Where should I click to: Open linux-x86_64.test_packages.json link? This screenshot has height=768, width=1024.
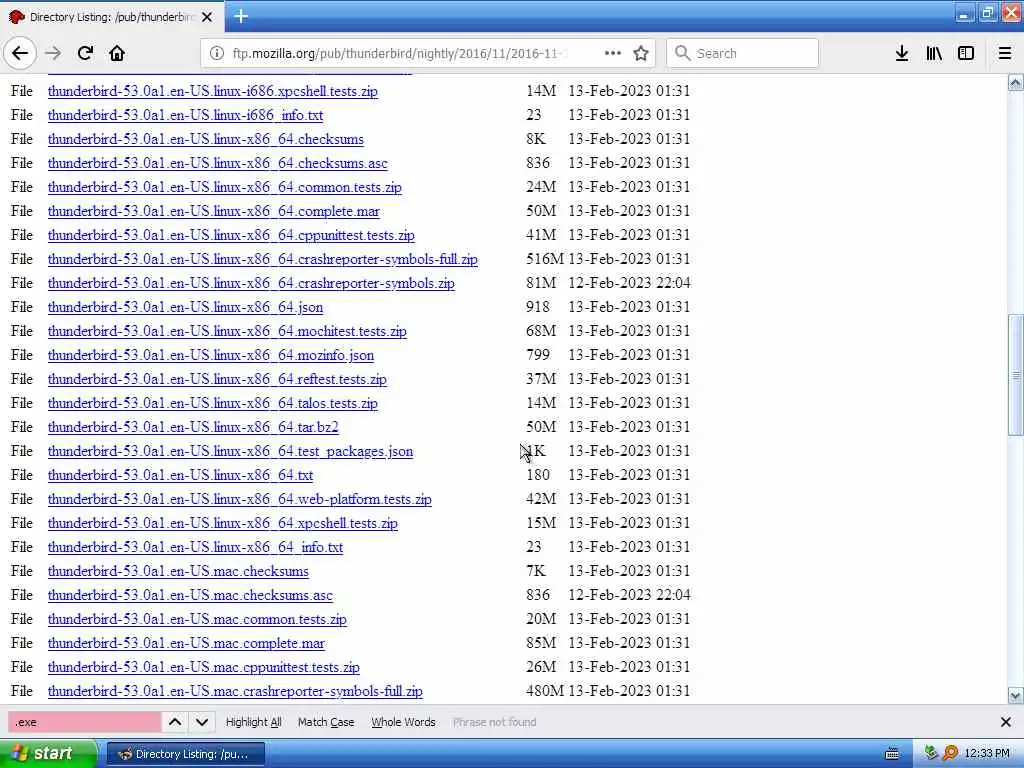point(231,451)
